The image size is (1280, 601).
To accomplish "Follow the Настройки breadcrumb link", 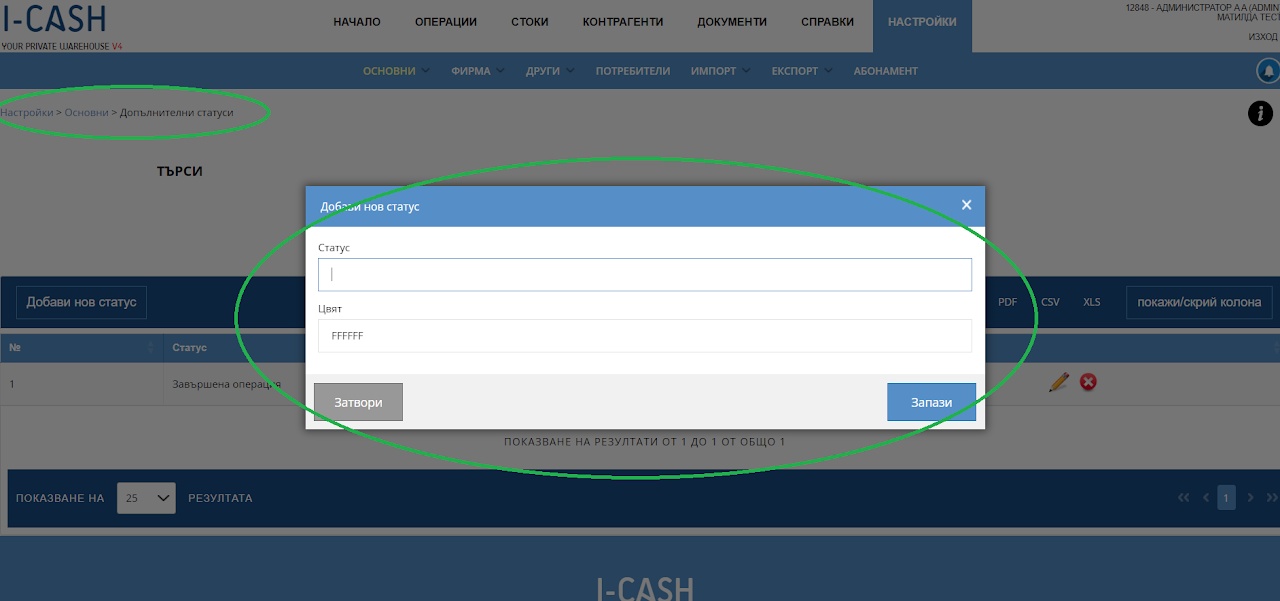I will pos(27,112).
